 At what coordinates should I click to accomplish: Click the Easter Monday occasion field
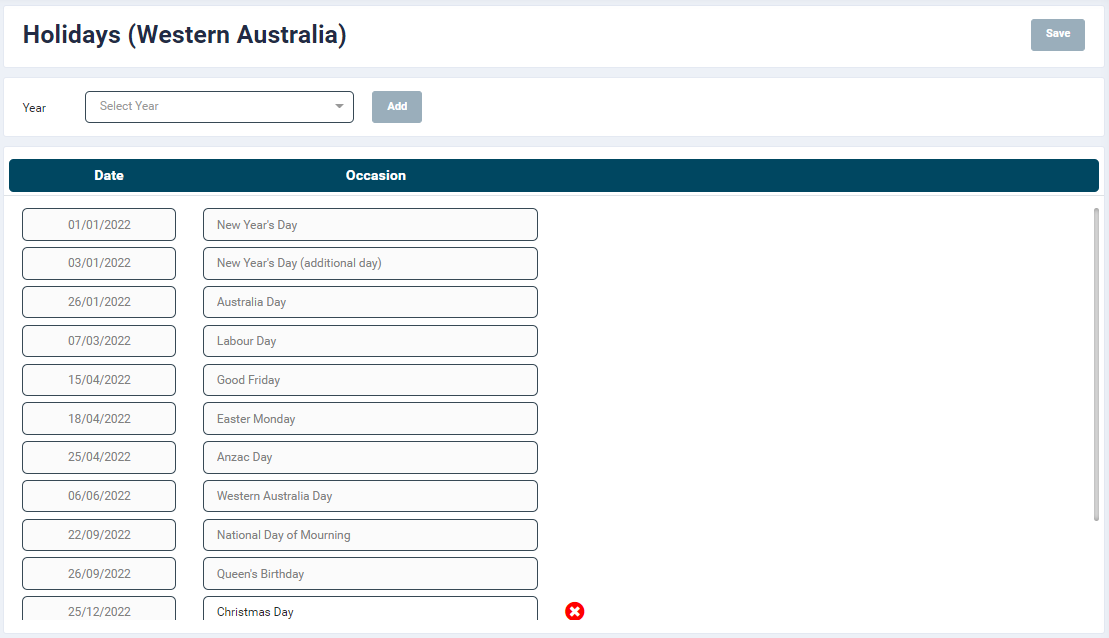coord(370,419)
